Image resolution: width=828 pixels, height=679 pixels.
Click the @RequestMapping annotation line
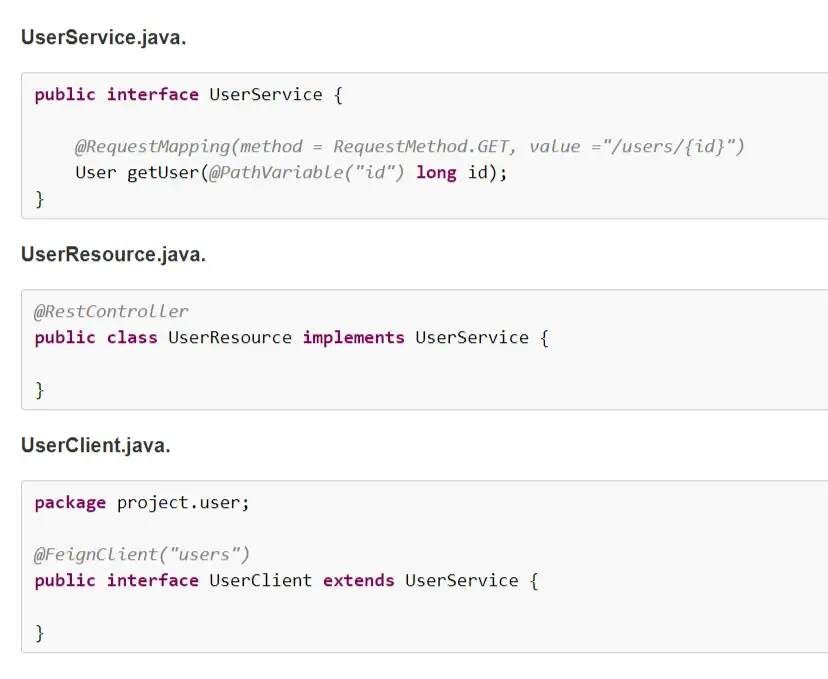pos(410,146)
